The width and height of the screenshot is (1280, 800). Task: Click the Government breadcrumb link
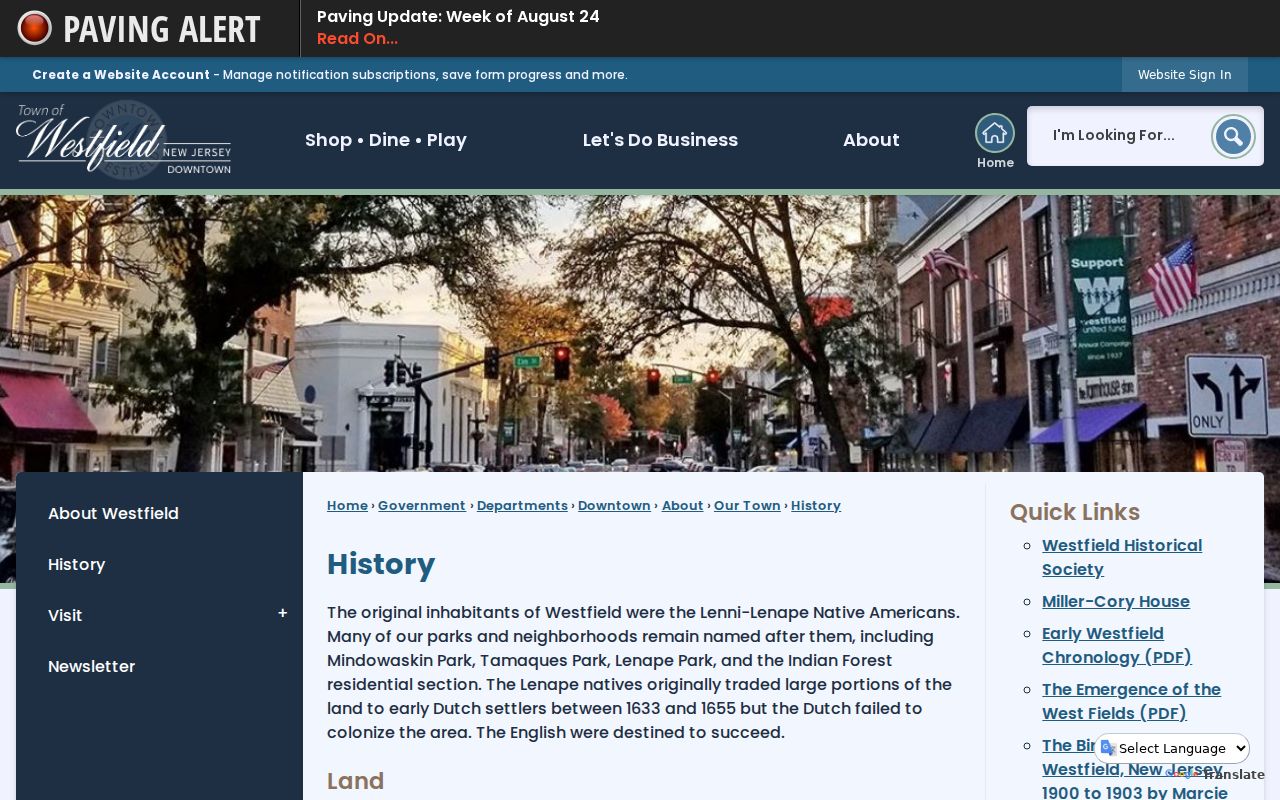click(422, 506)
